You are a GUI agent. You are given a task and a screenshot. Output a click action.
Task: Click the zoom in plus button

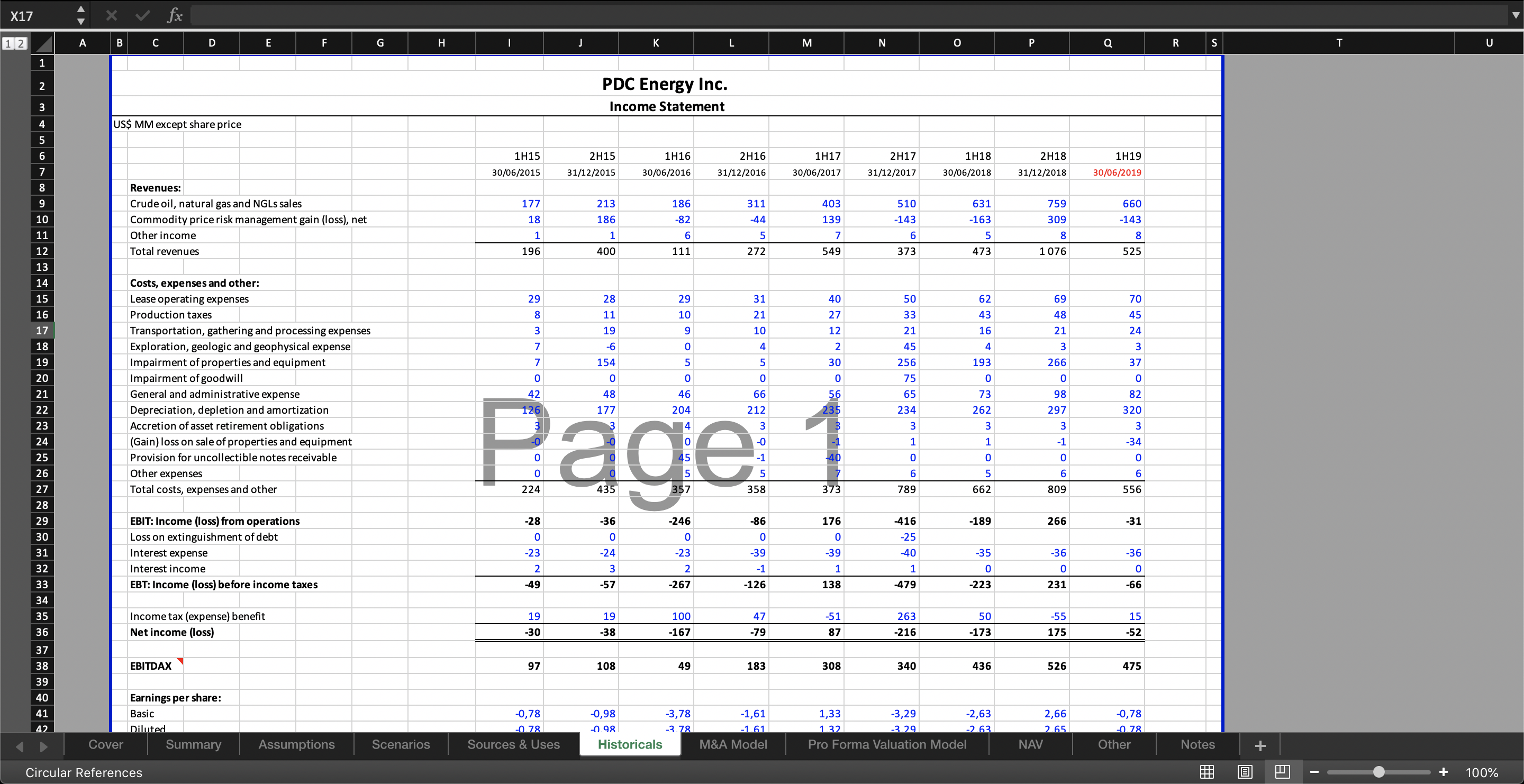point(1444,772)
